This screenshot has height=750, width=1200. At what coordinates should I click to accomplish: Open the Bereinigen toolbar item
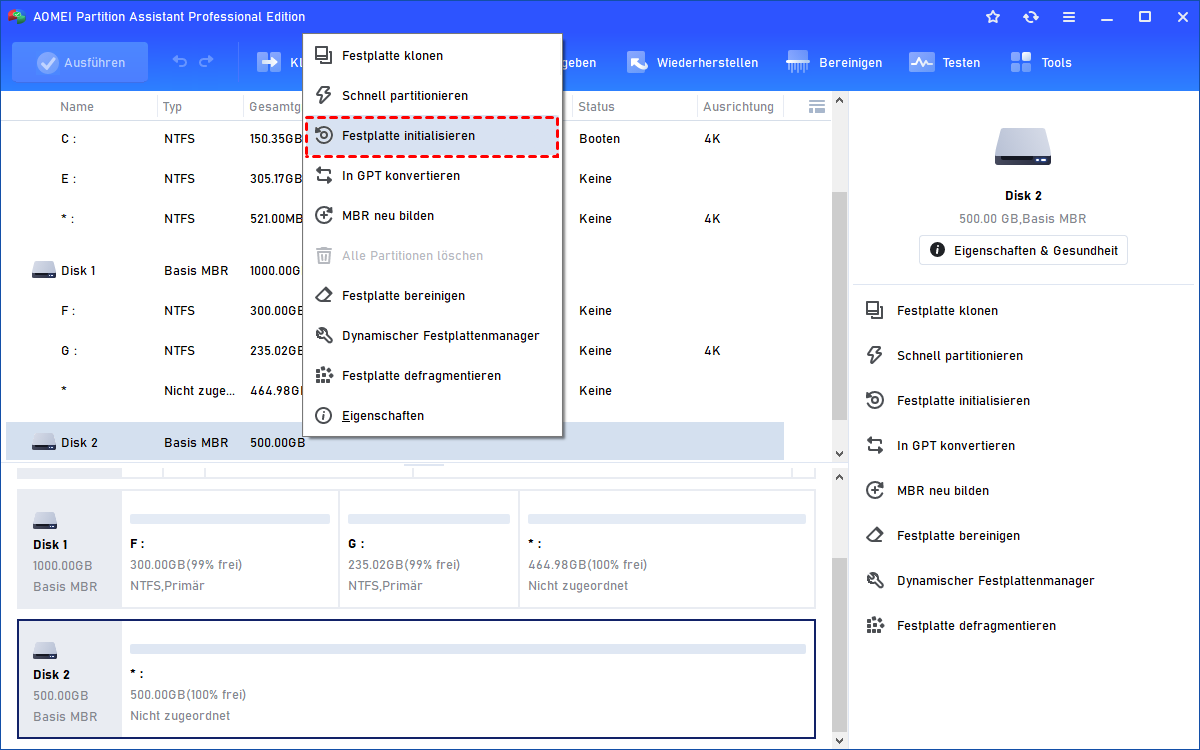(x=834, y=62)
